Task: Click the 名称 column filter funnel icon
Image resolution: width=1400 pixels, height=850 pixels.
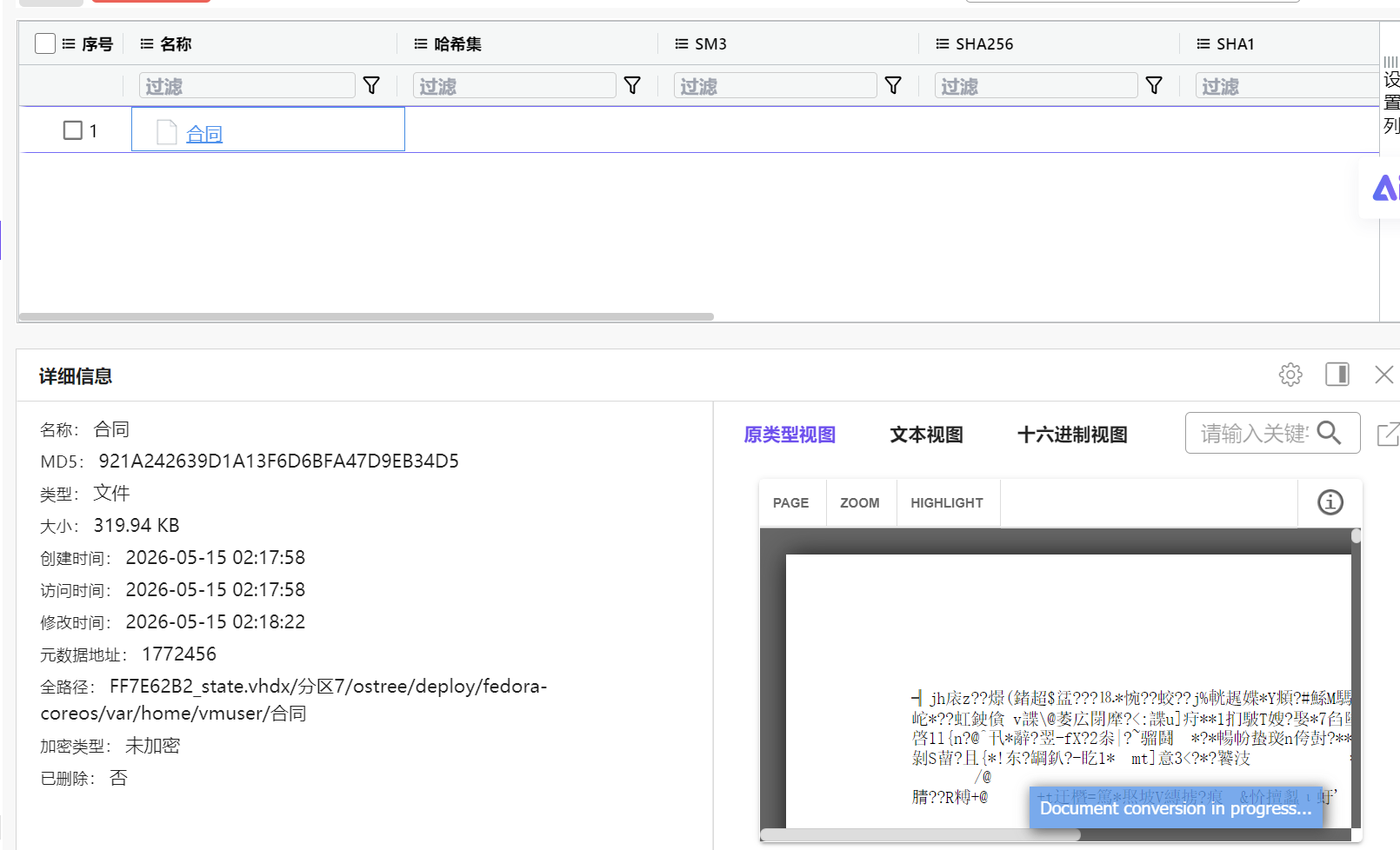Action: point(371,85)
